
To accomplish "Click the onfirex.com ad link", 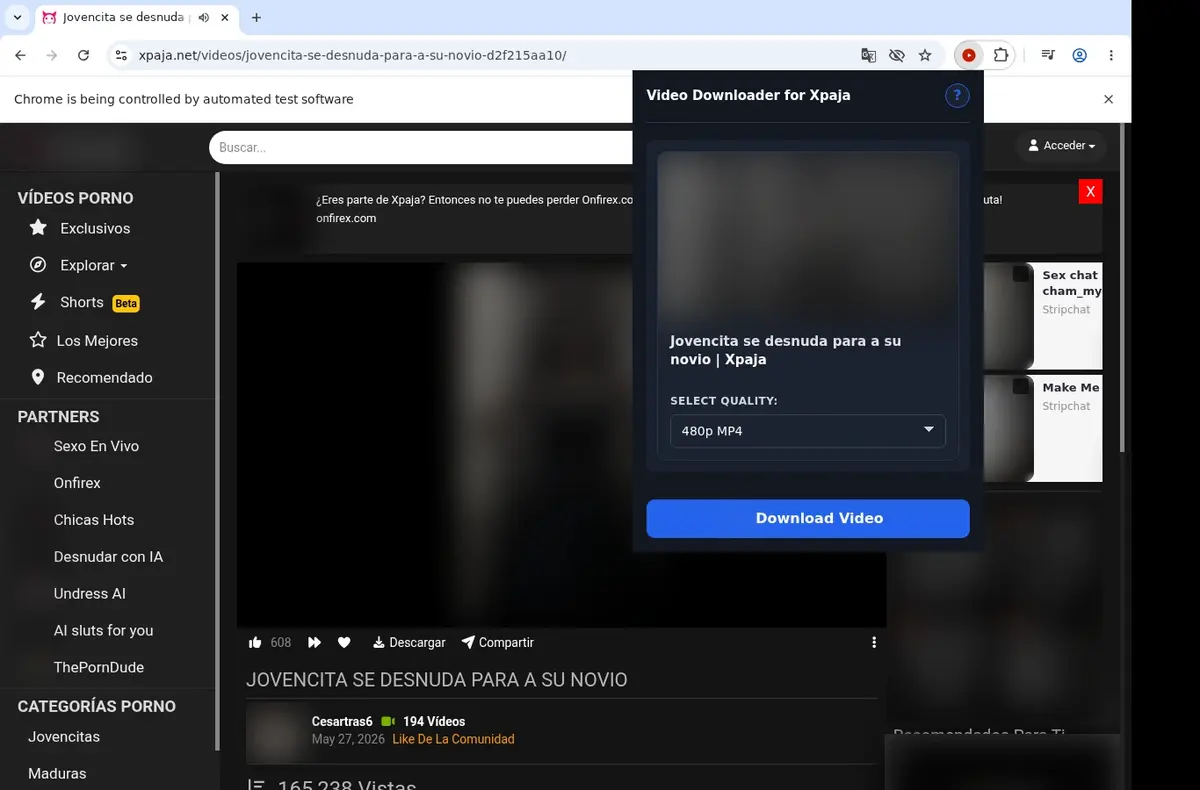I will 346,217.
